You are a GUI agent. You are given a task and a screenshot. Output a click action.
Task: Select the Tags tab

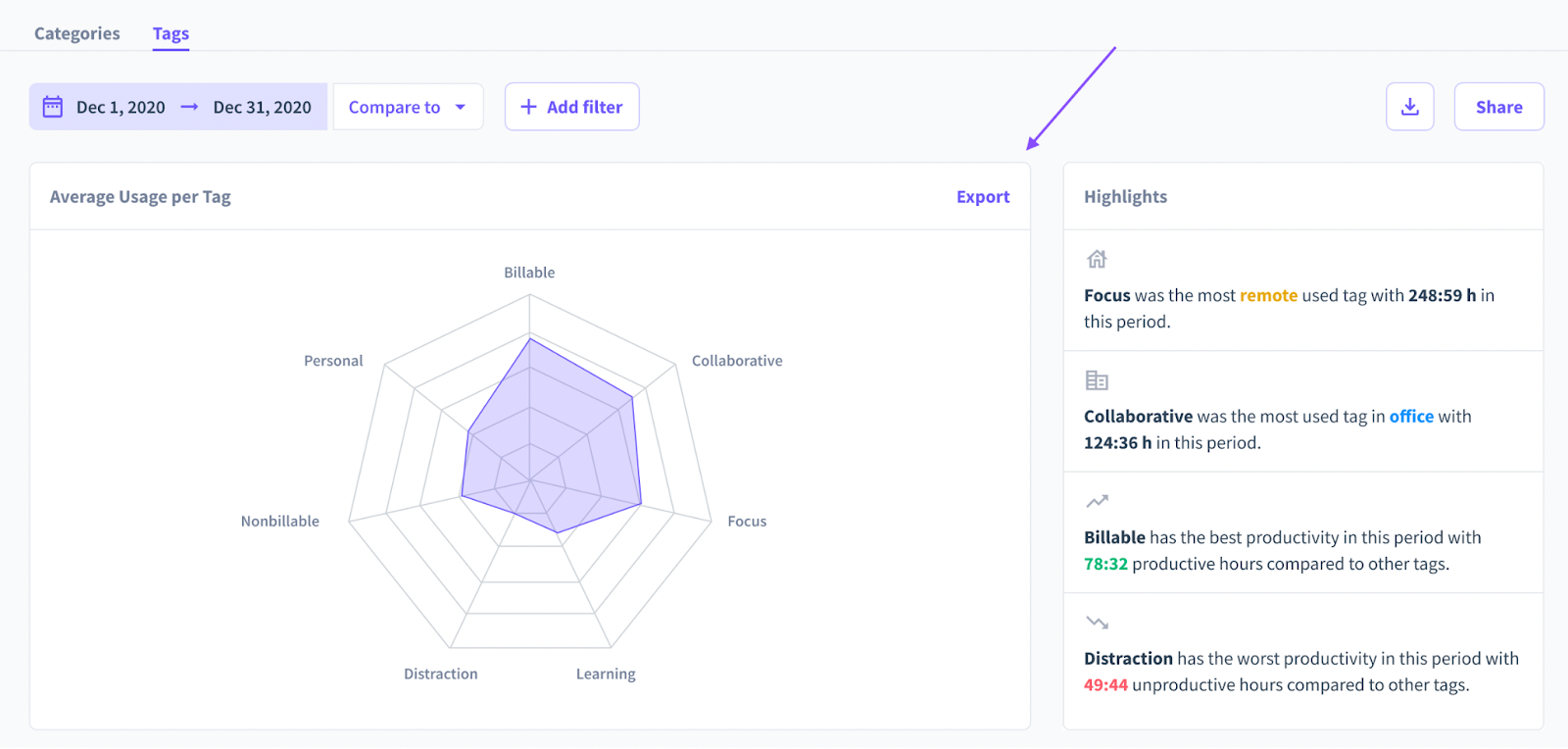[171, 33]
